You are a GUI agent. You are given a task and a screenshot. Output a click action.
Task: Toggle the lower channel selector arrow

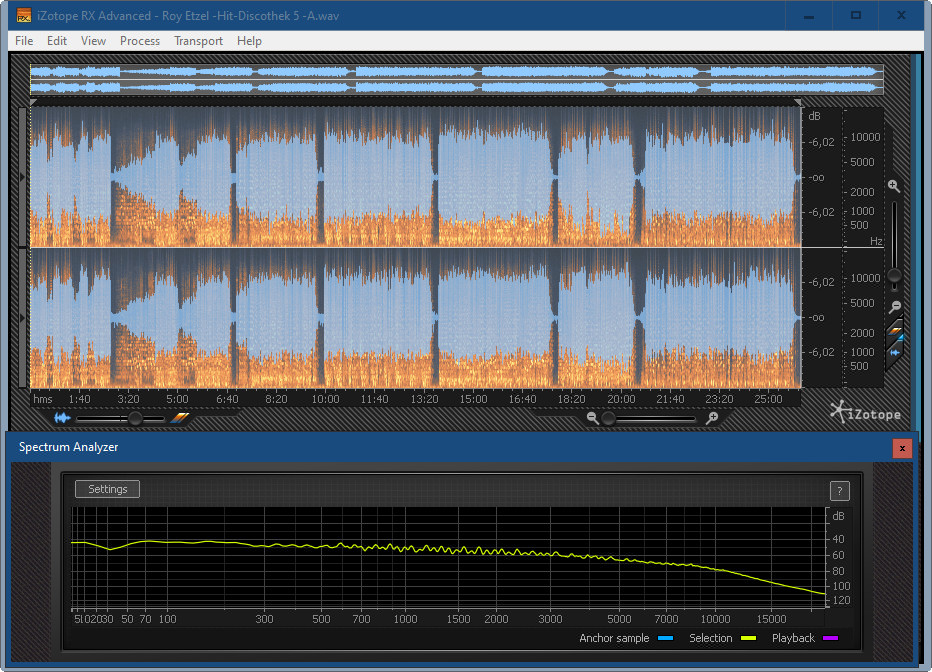(x=24, y=317)
